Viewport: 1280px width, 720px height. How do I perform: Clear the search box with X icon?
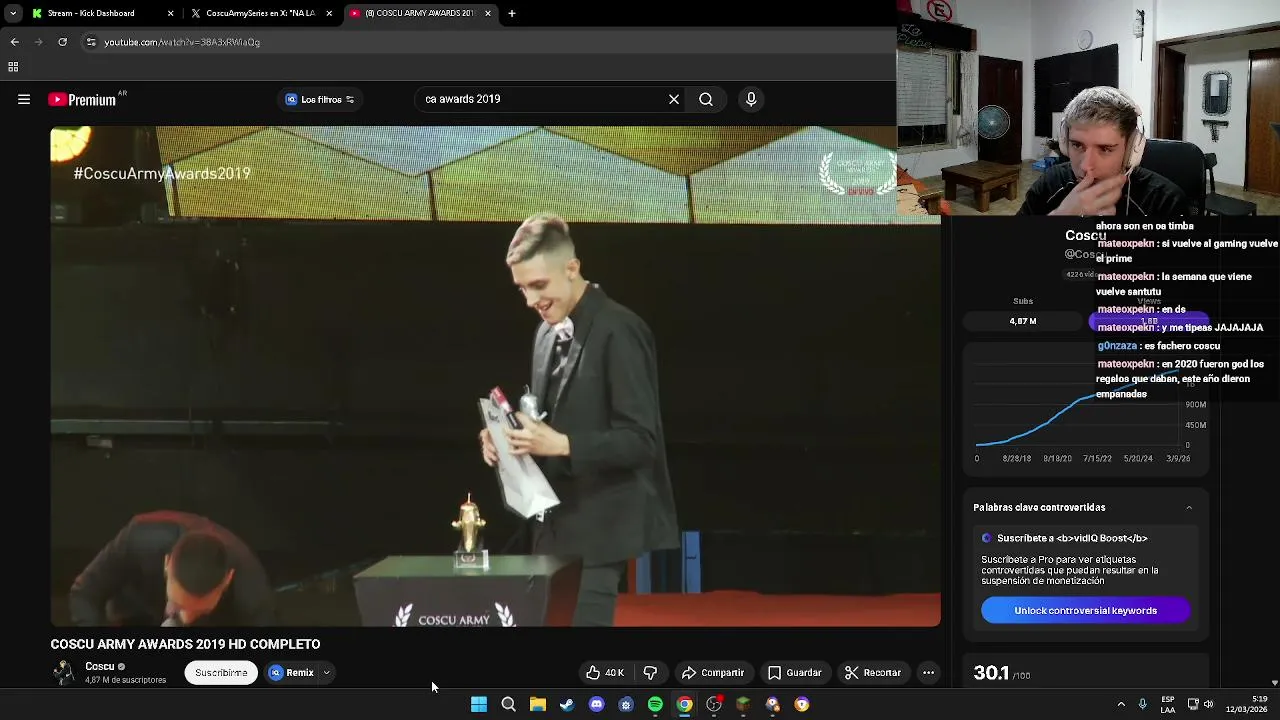point(674,99)
